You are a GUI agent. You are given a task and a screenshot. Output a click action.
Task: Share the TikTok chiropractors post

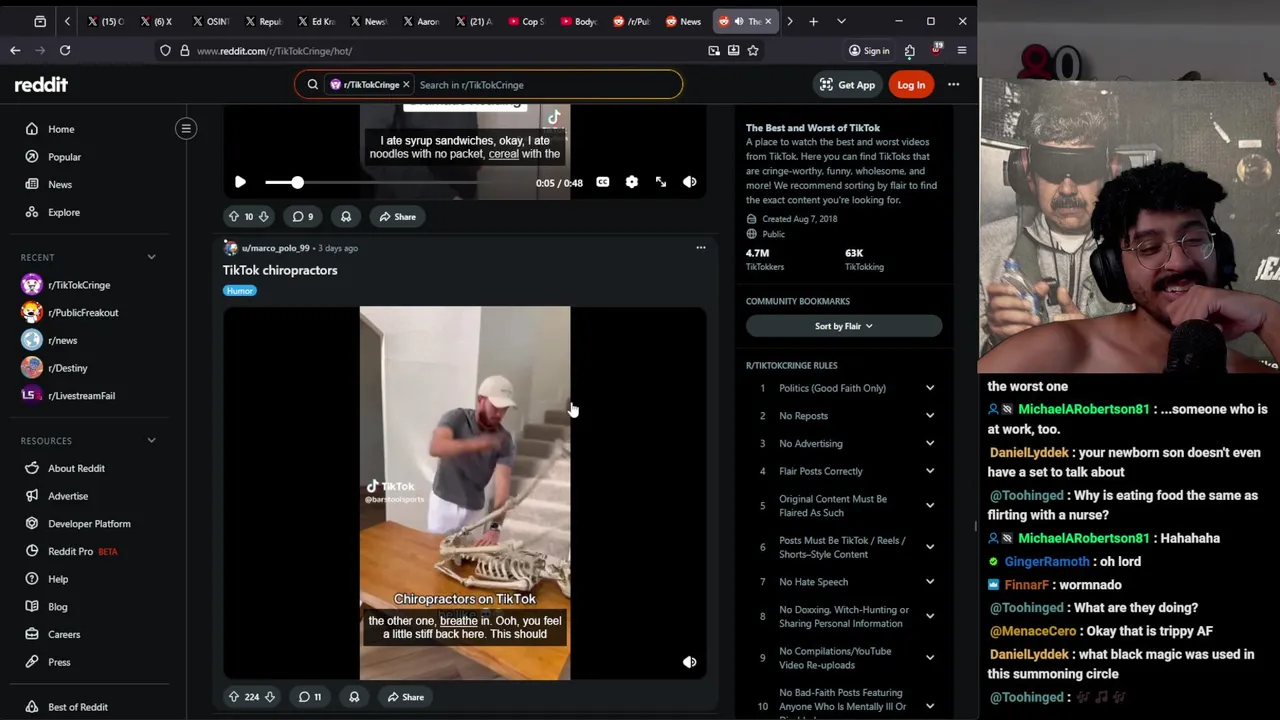pyautogui.click(x=405, y=697)
